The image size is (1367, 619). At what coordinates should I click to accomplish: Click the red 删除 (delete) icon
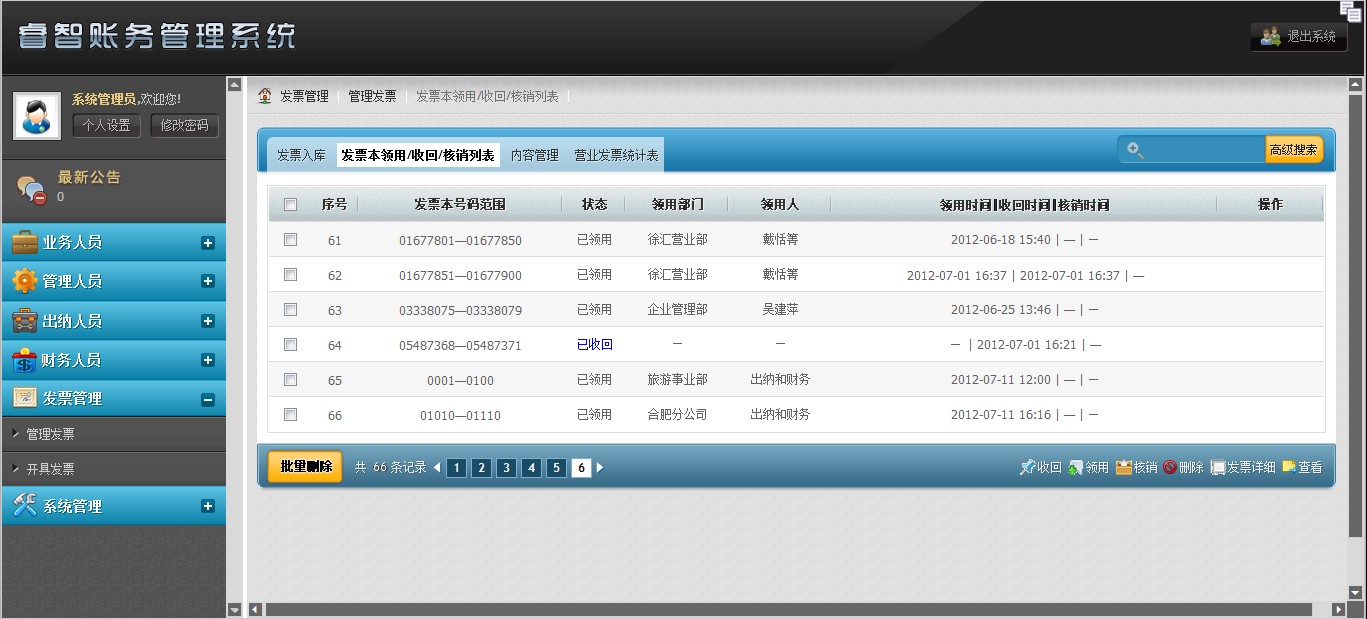[x=1170, y=467]
